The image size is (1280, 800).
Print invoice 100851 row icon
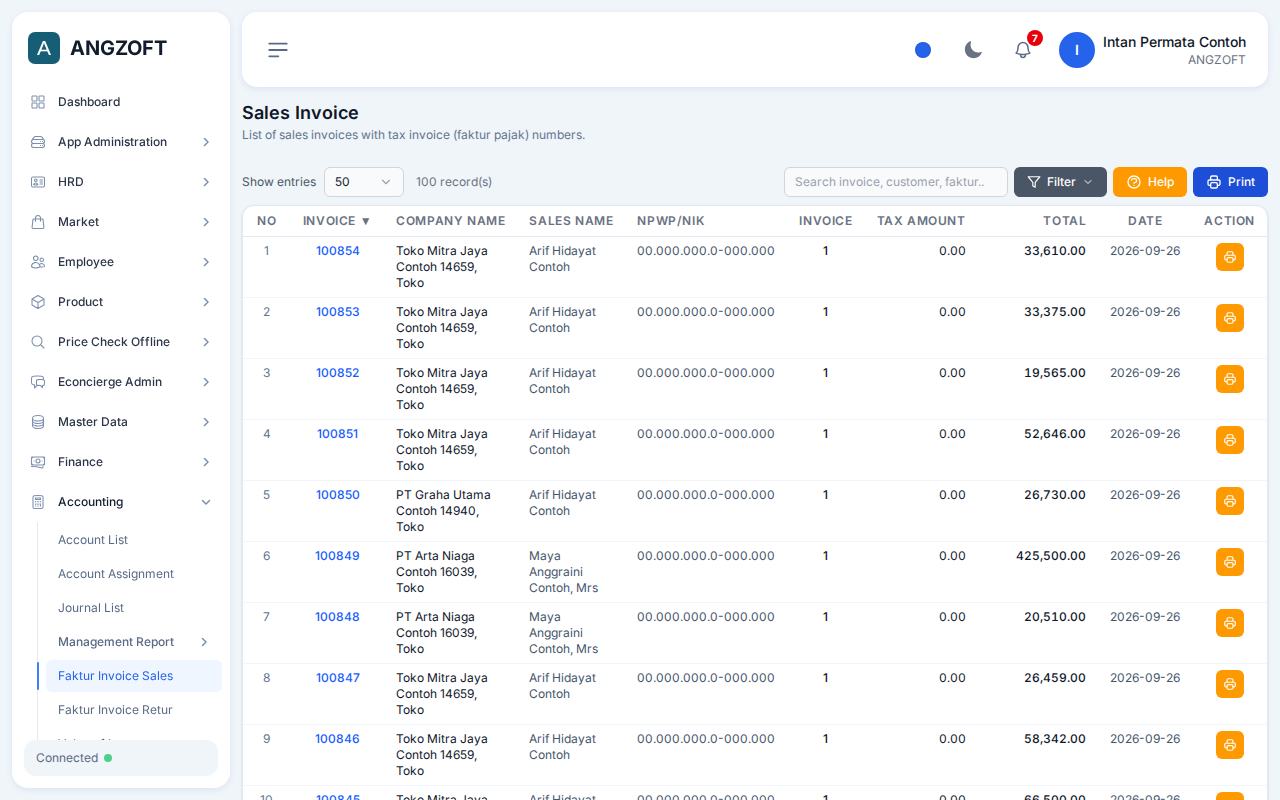1230,440
